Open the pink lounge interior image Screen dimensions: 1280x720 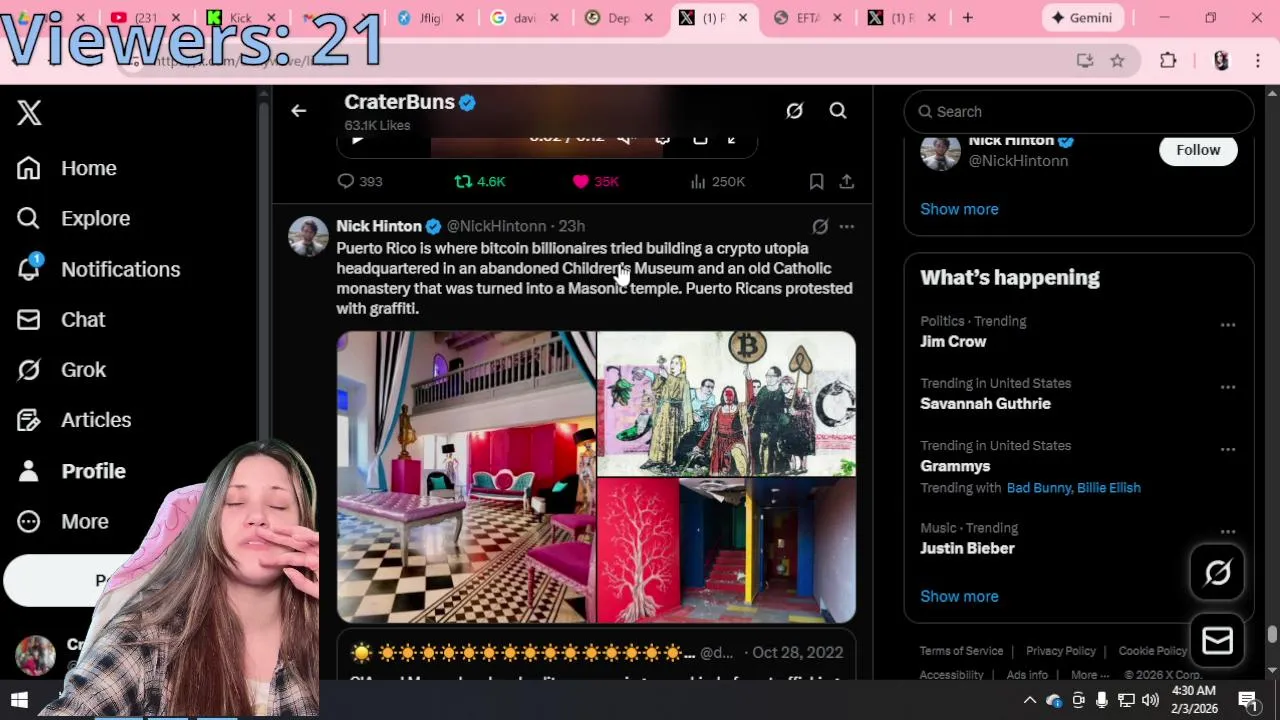point(466,477)
